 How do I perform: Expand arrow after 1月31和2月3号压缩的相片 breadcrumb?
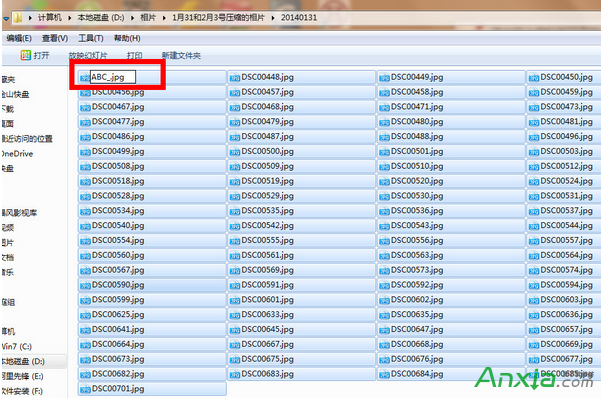point(273,18)
